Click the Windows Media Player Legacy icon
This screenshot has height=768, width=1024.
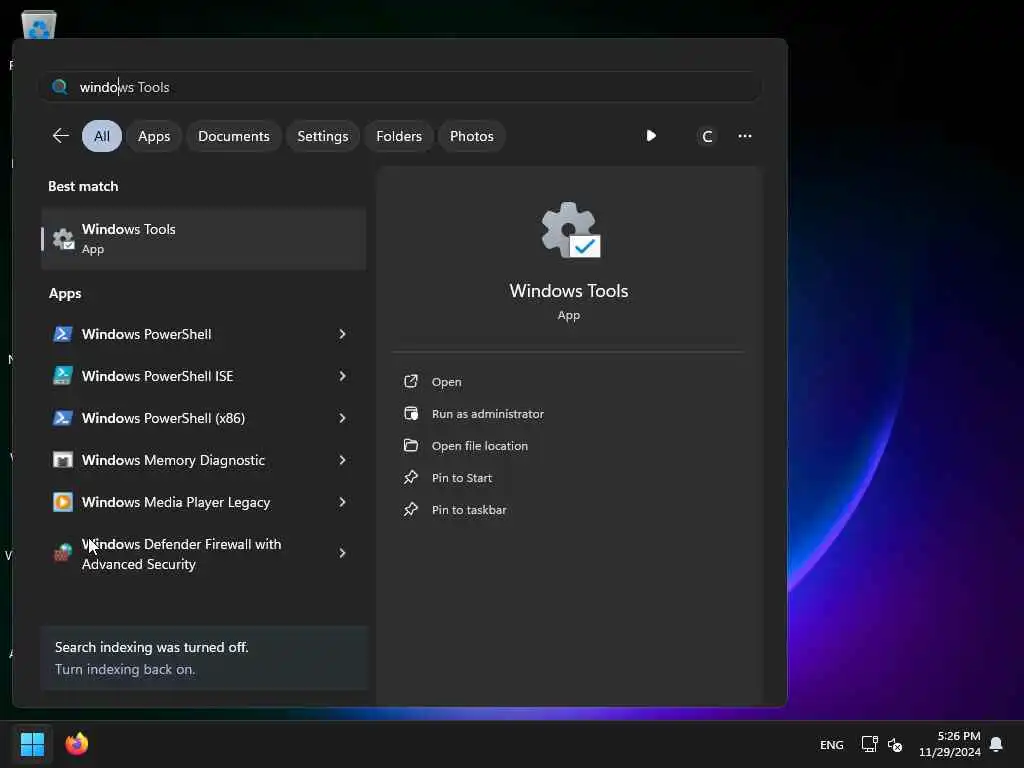pyautogui.click(x=63, y=502)
